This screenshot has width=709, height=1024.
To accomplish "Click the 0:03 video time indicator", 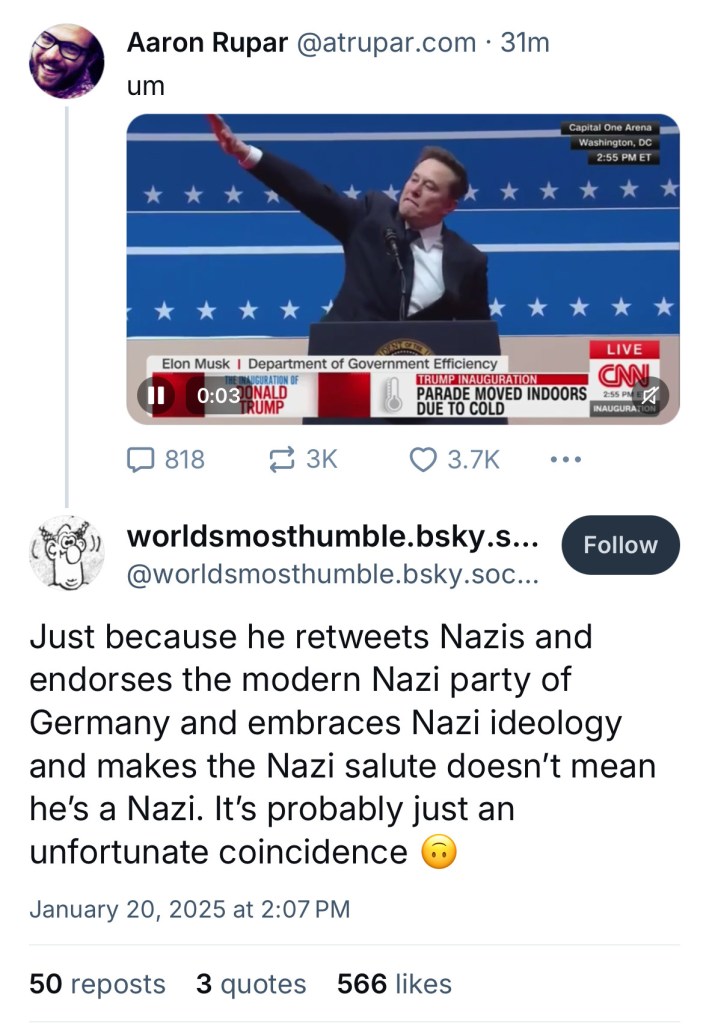I will click(218, 395).
